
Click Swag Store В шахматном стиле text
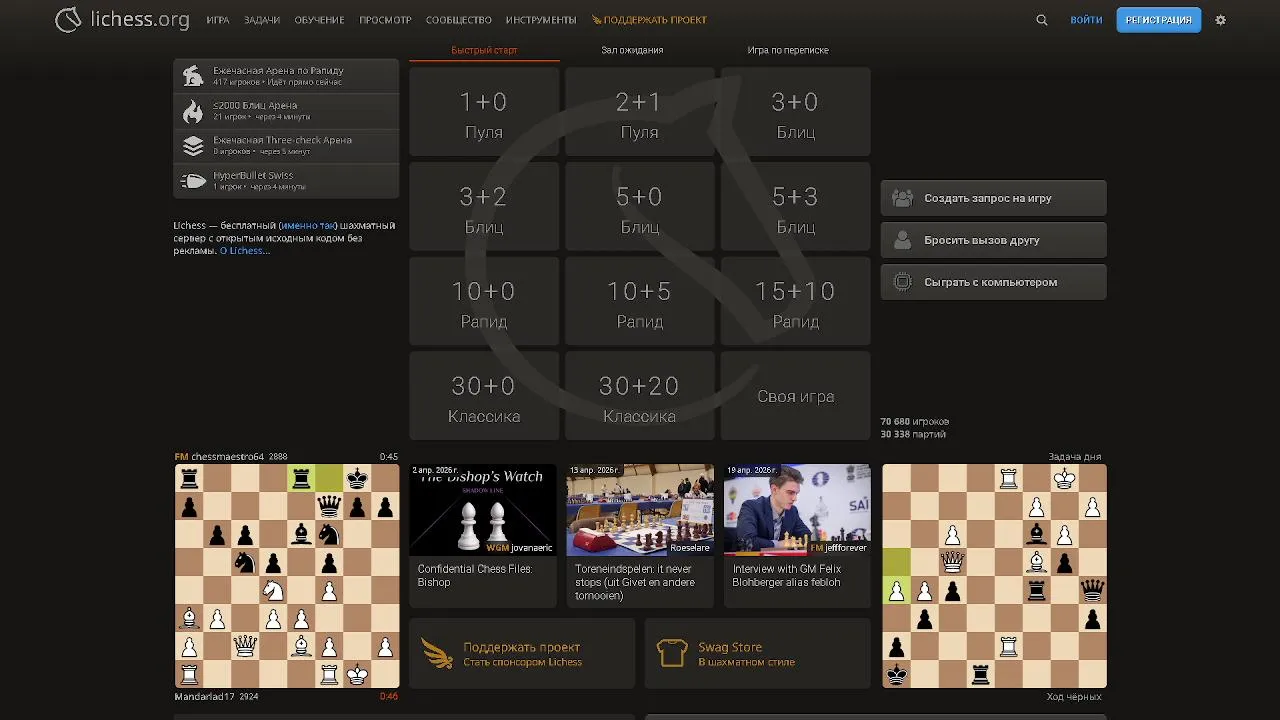746,654
